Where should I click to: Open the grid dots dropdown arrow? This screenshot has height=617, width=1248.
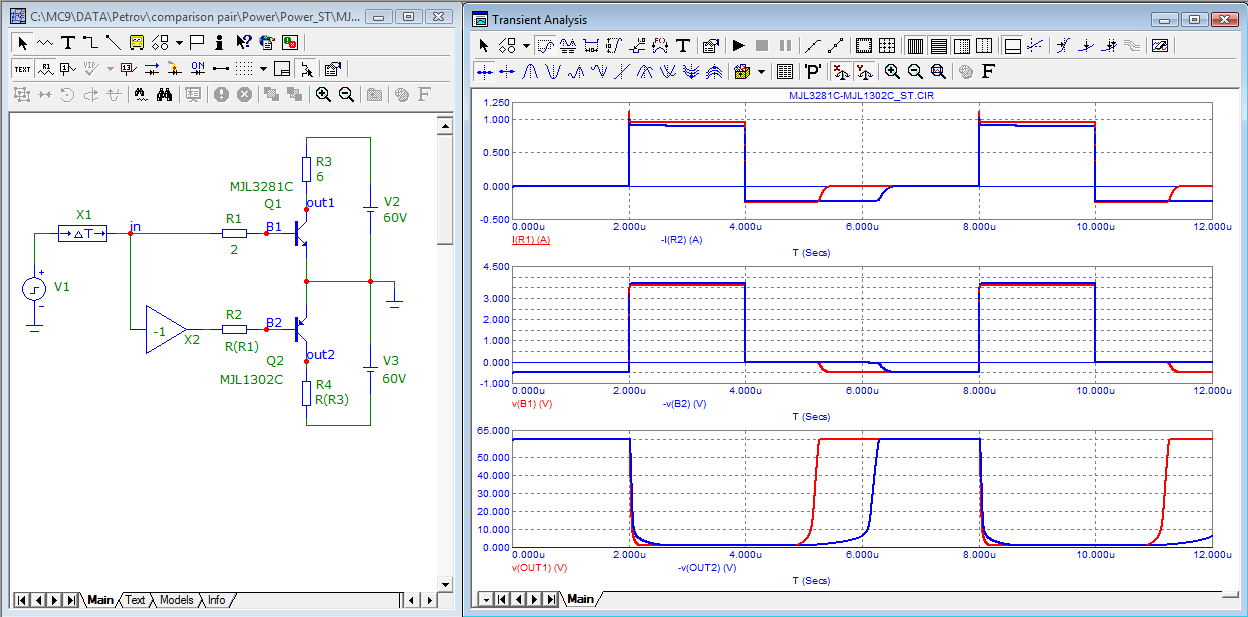coord(263,69)
